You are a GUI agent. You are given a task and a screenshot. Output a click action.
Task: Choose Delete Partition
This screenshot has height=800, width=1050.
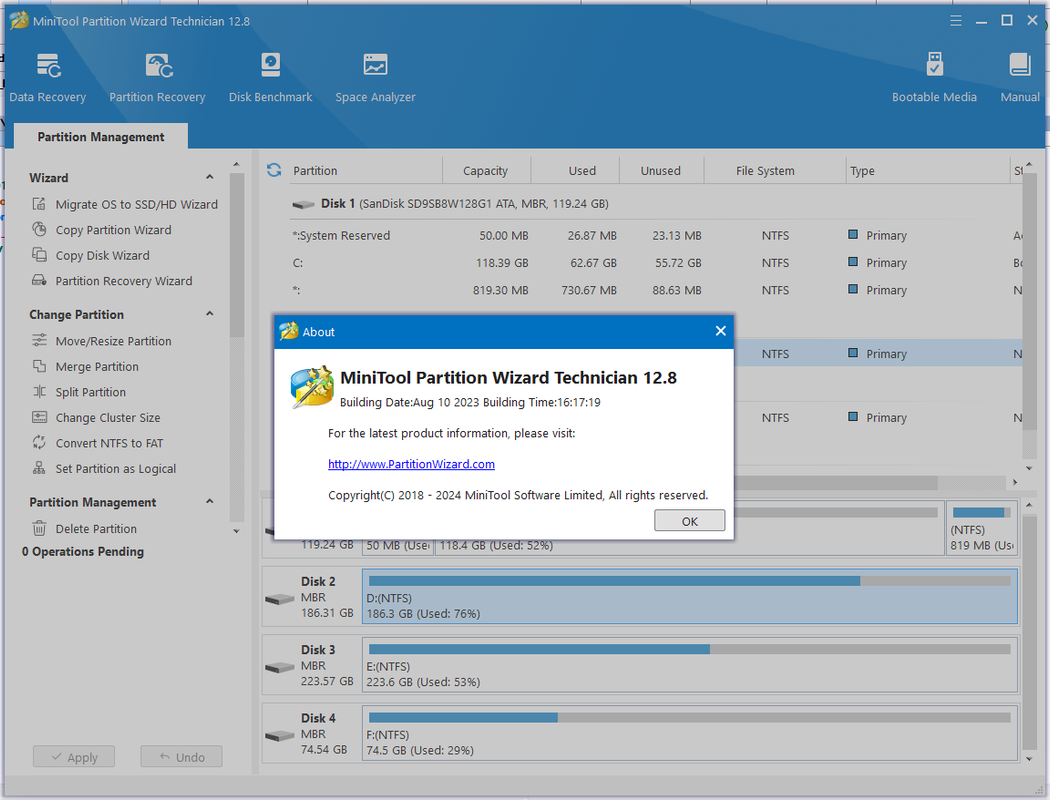[x=84, y=528]
